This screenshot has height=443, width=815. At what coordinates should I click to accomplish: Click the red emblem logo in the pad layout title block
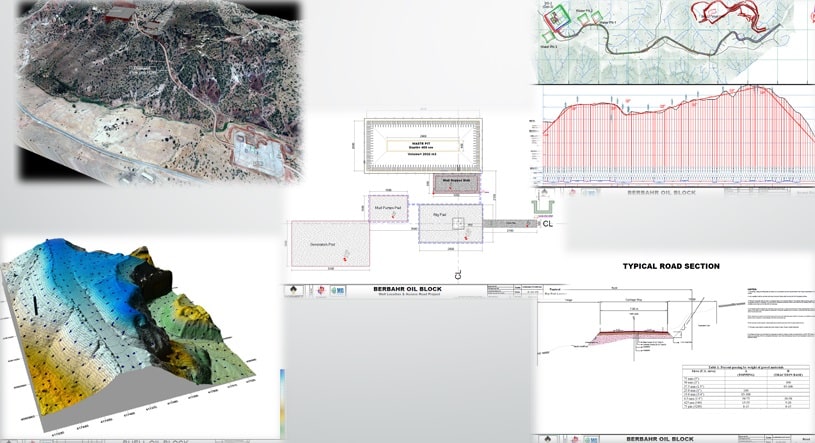[321, 291]
